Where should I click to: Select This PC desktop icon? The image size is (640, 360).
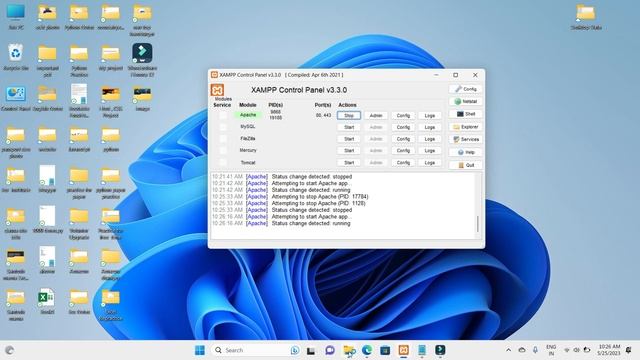tap(16, 17)
